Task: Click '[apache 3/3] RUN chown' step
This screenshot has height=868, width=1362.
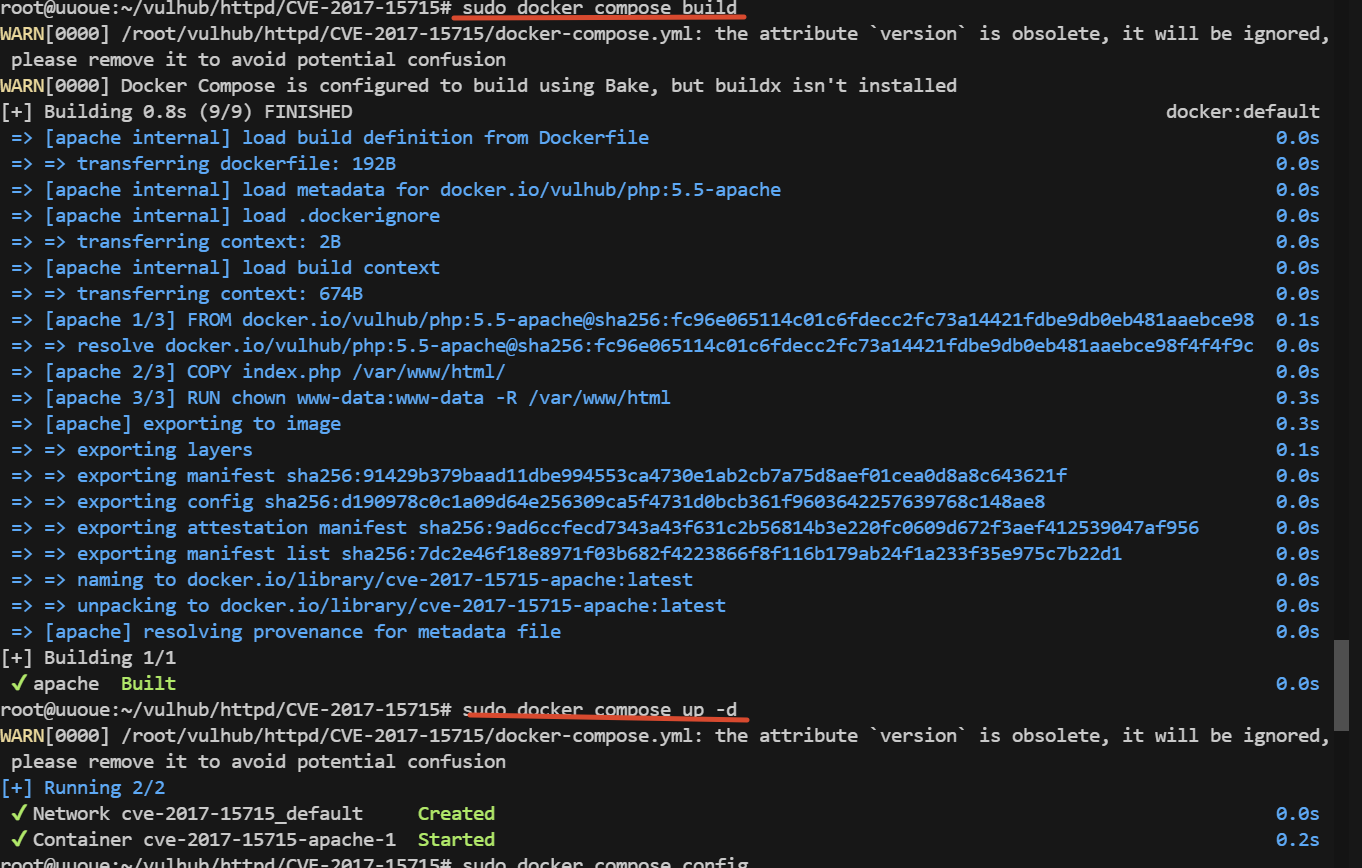Action: [x=341, y=398]
